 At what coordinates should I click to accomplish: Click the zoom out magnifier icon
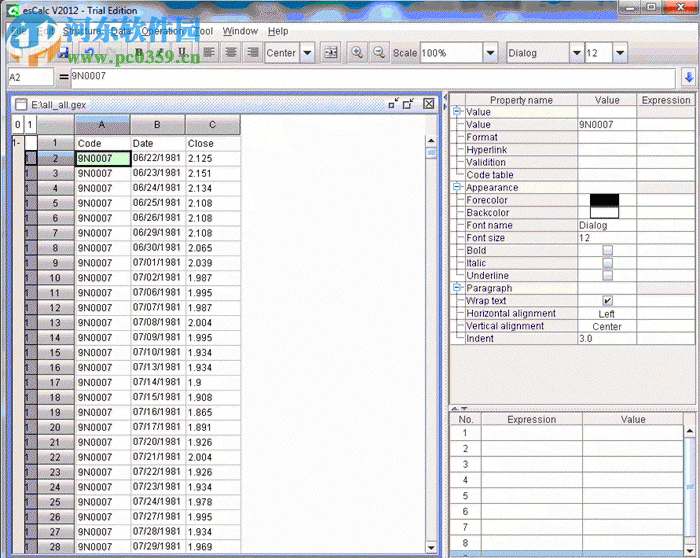pos(379,52)
